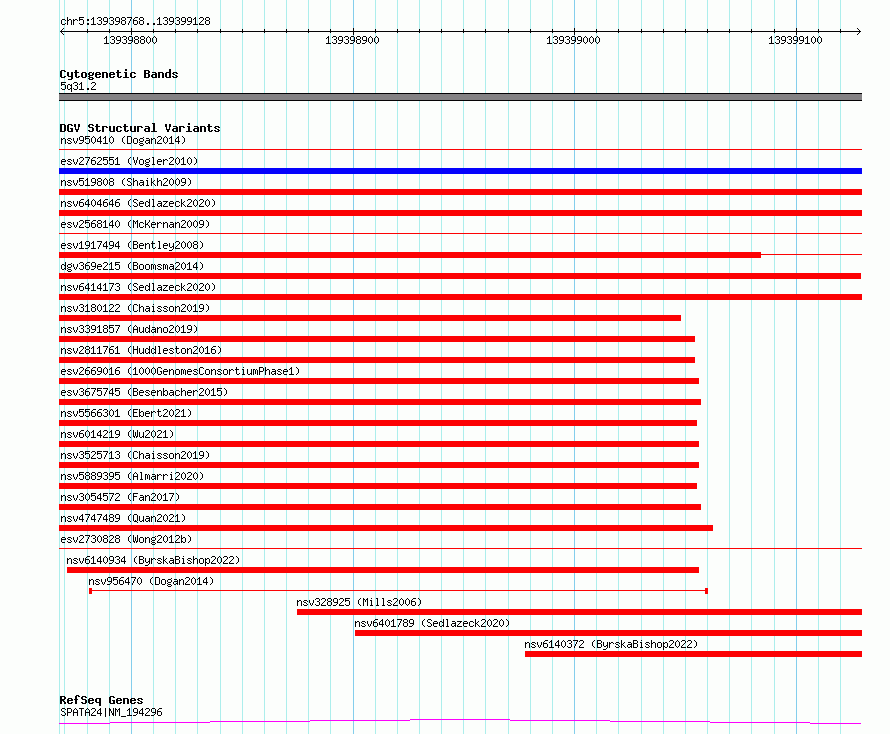
Task: Open variant nsv5889395 (Almarri2020)
Action: (132, 476)
